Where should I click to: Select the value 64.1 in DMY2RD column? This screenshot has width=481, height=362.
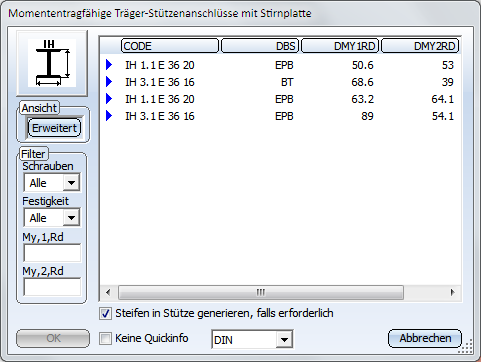coord(443,99)
